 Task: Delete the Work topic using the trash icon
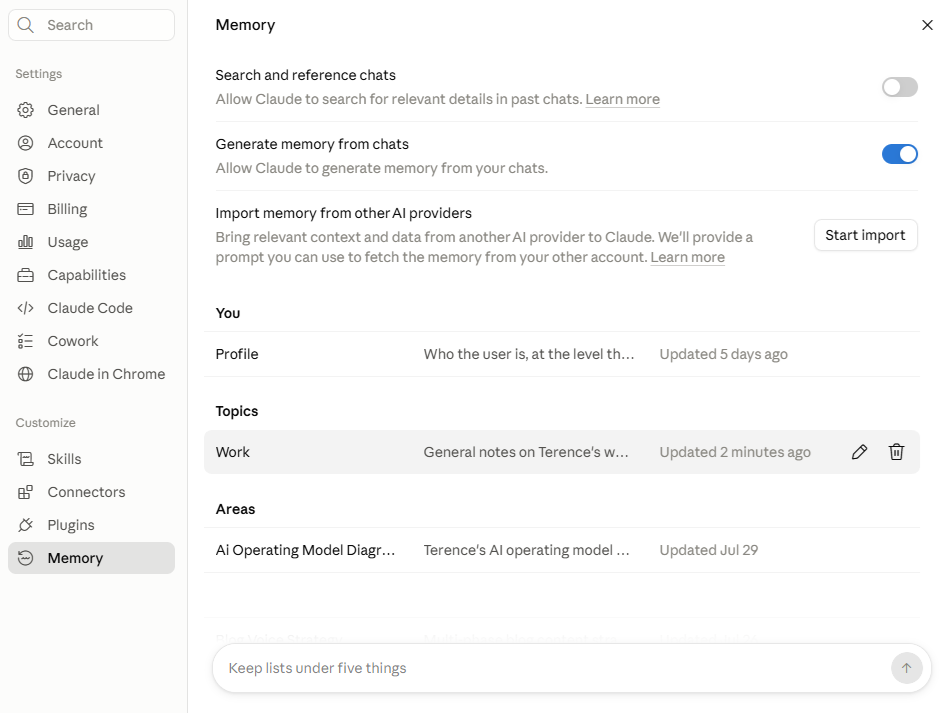(896, 452)
